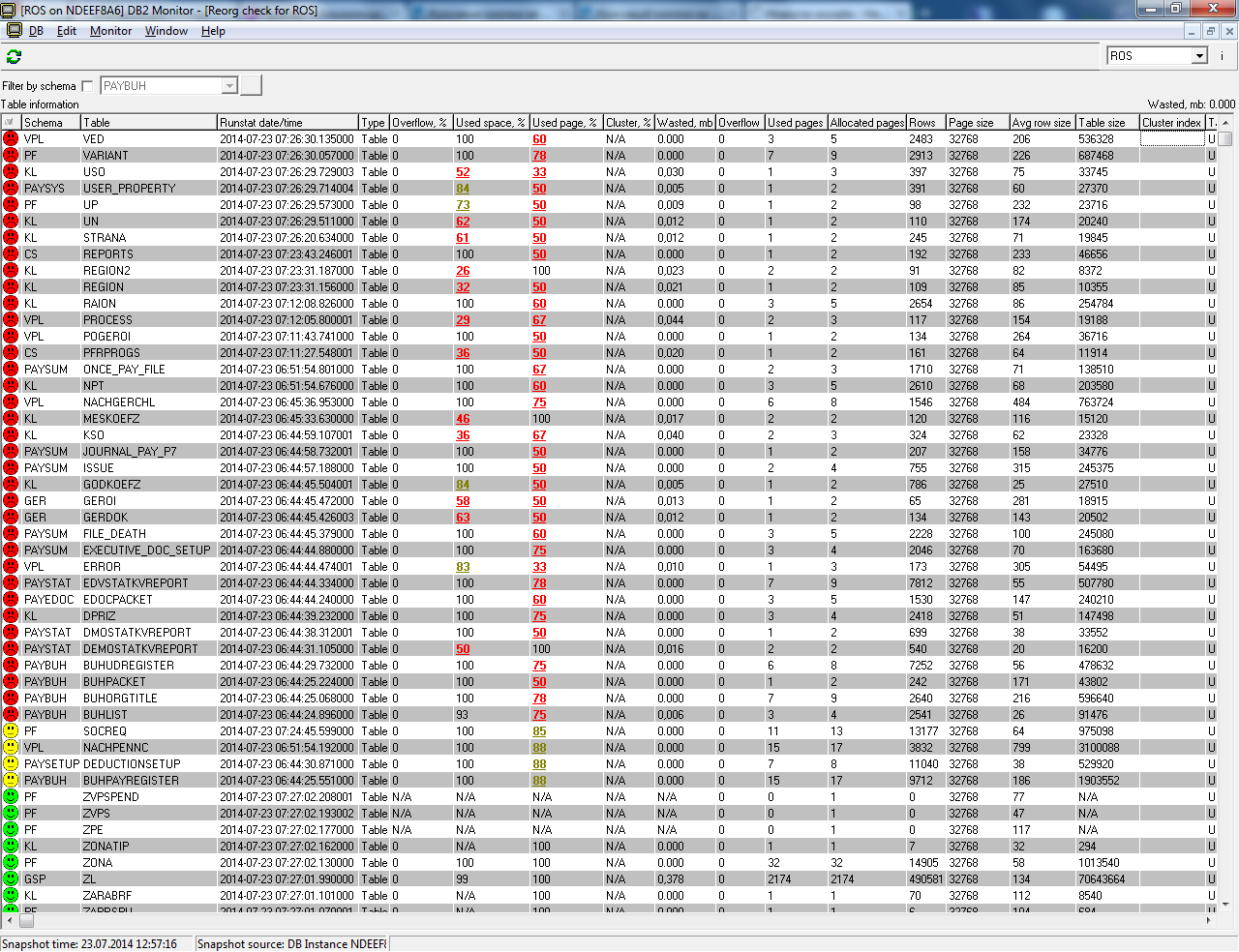Screen dimensions: 1239x952
Task: Open the Edit menu
Action: click(66, 31)
